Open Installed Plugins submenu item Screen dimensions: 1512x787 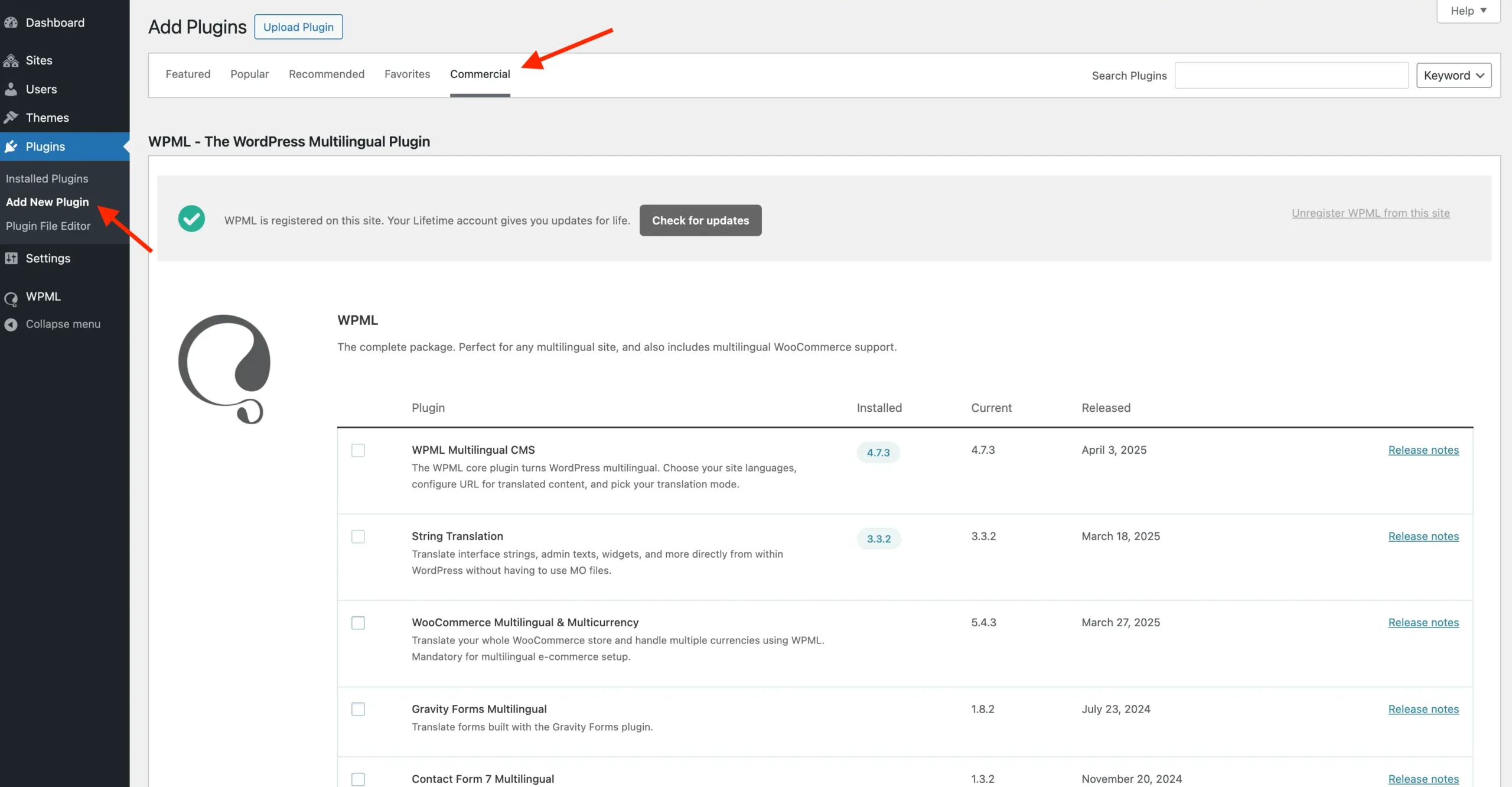coord(47,178)
